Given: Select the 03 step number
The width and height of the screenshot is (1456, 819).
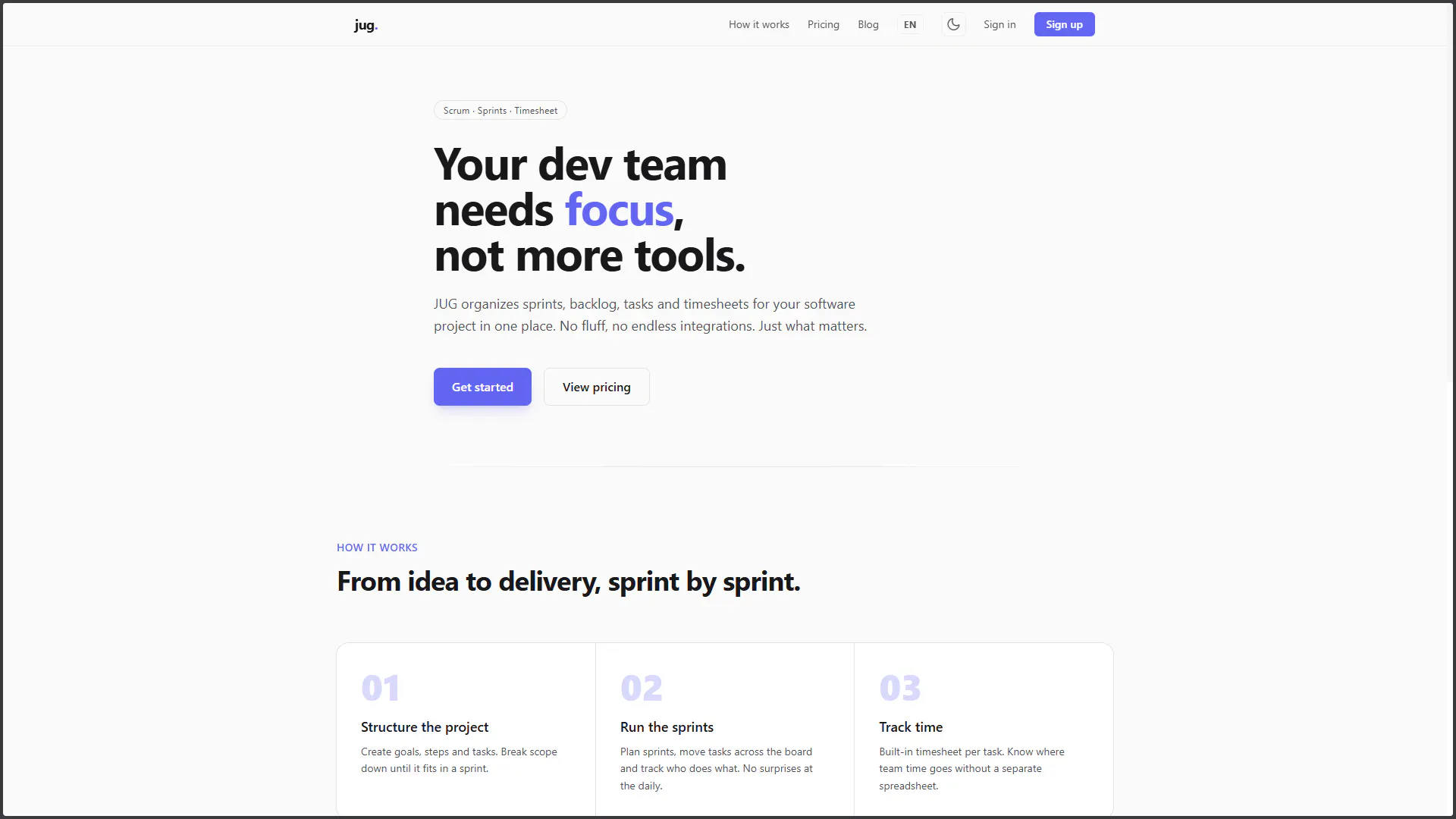Looking at the screenshot, I should (899, 688).
